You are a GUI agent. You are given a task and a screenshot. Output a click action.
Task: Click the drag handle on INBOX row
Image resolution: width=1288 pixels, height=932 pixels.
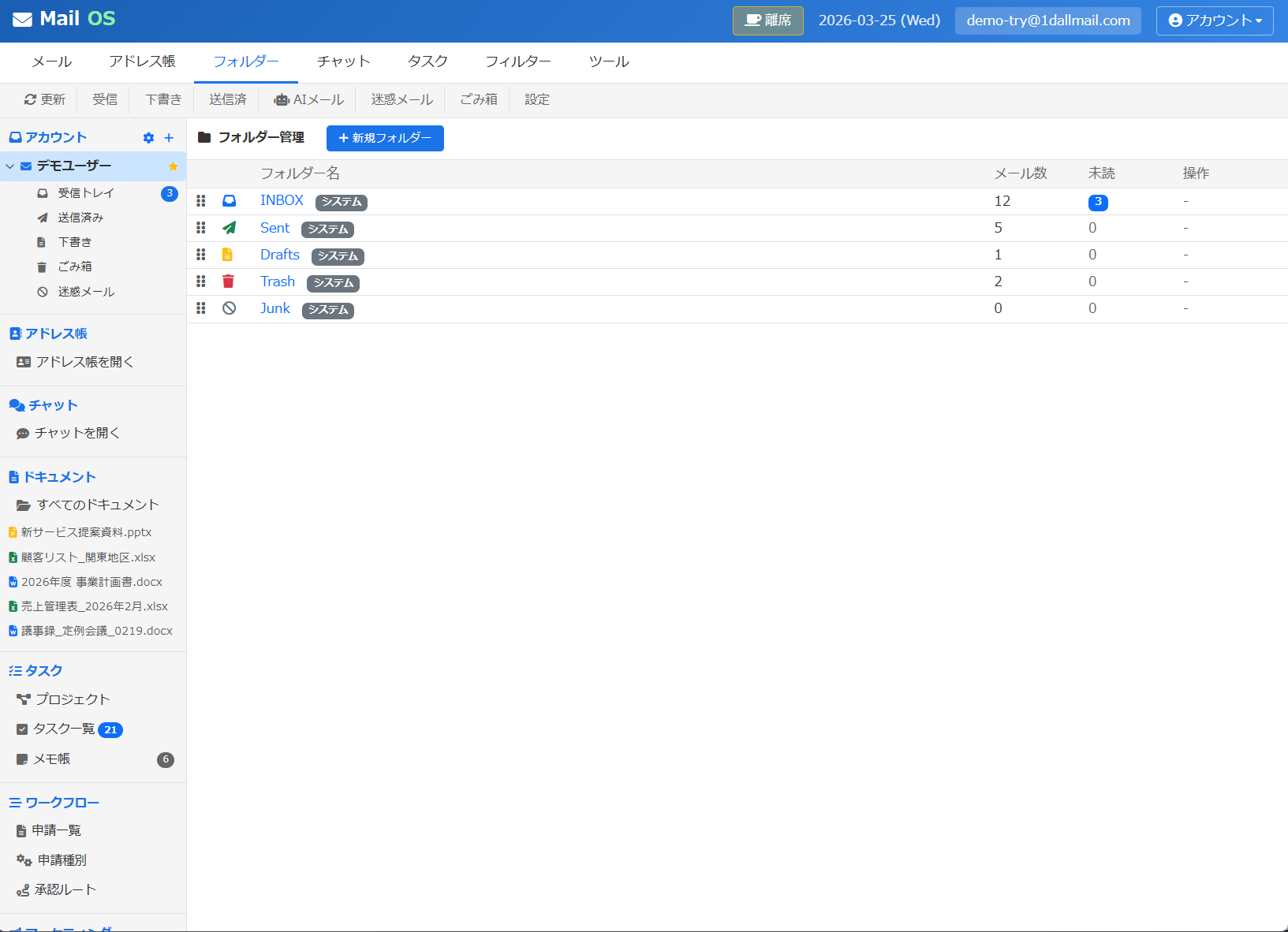201,201
